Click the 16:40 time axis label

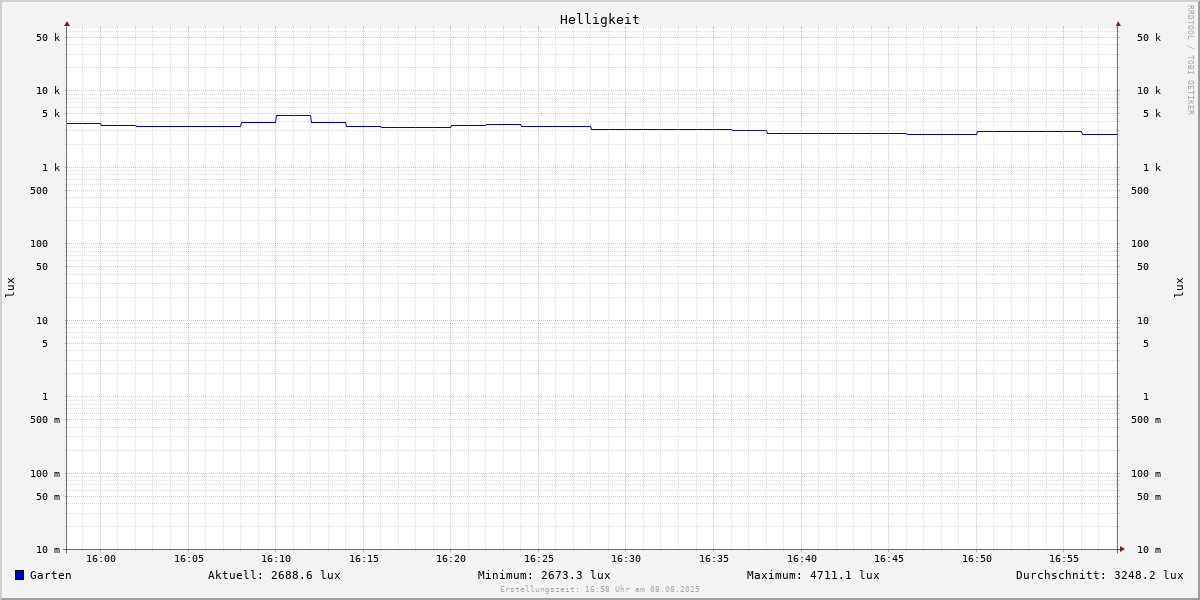pos(802,559)
